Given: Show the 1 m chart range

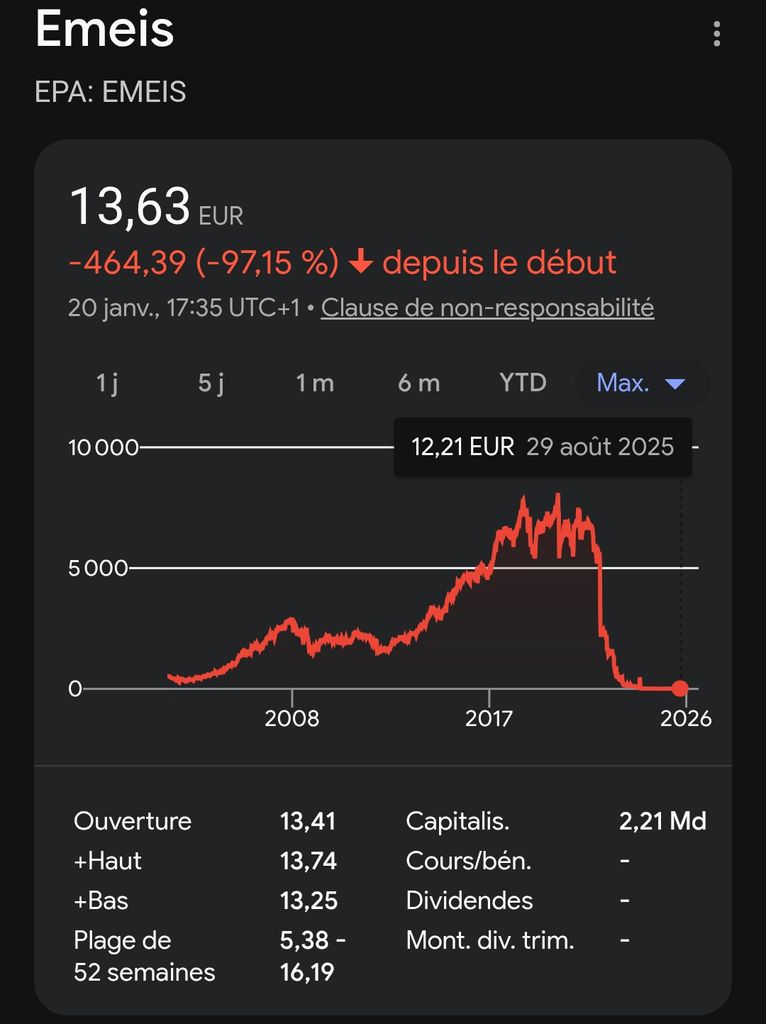Looking at the screenshot, I should point(314,383).
